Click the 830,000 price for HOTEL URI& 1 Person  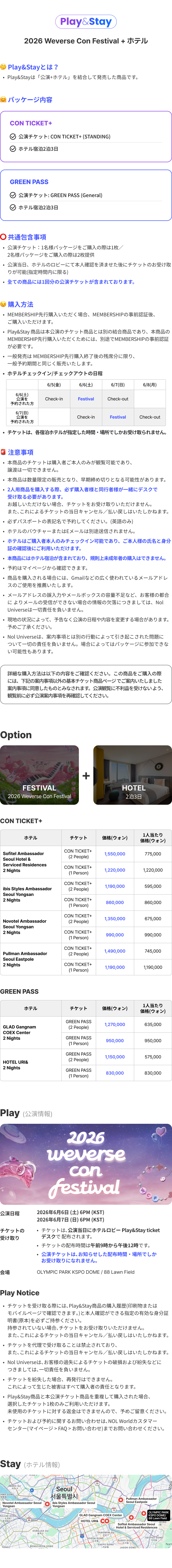(115, 1073)
